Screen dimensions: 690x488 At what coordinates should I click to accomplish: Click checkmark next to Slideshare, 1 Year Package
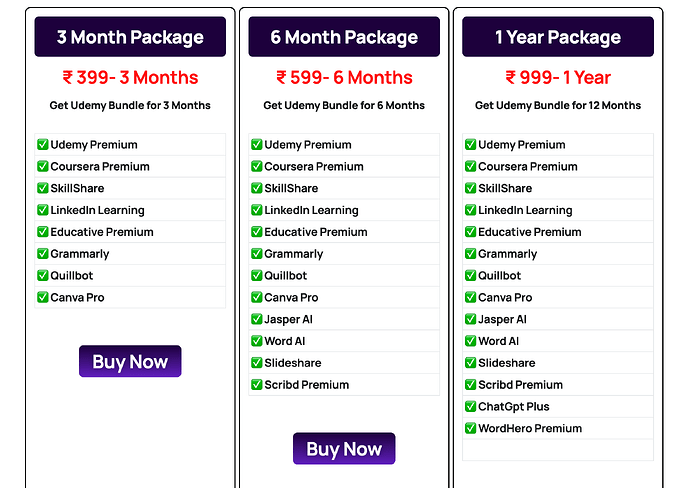470,363
